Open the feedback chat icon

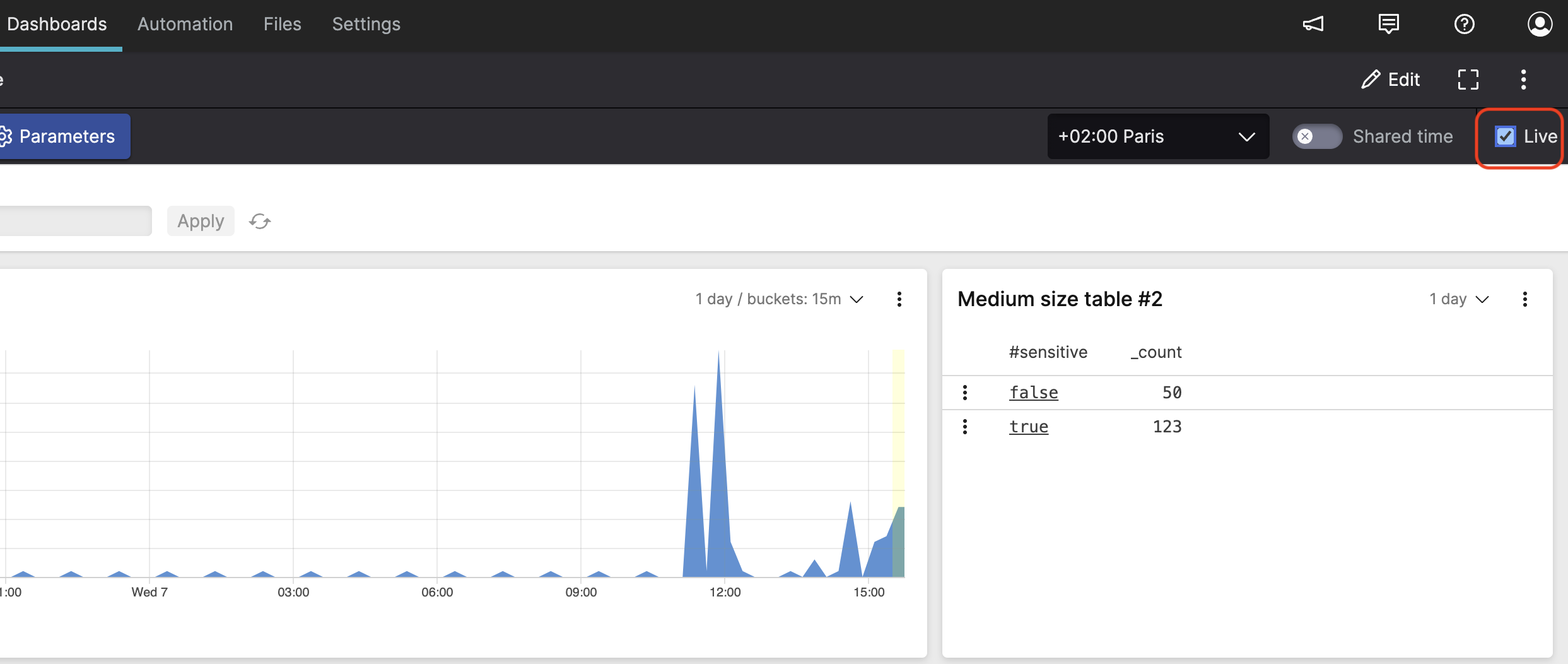[1388, 24]
